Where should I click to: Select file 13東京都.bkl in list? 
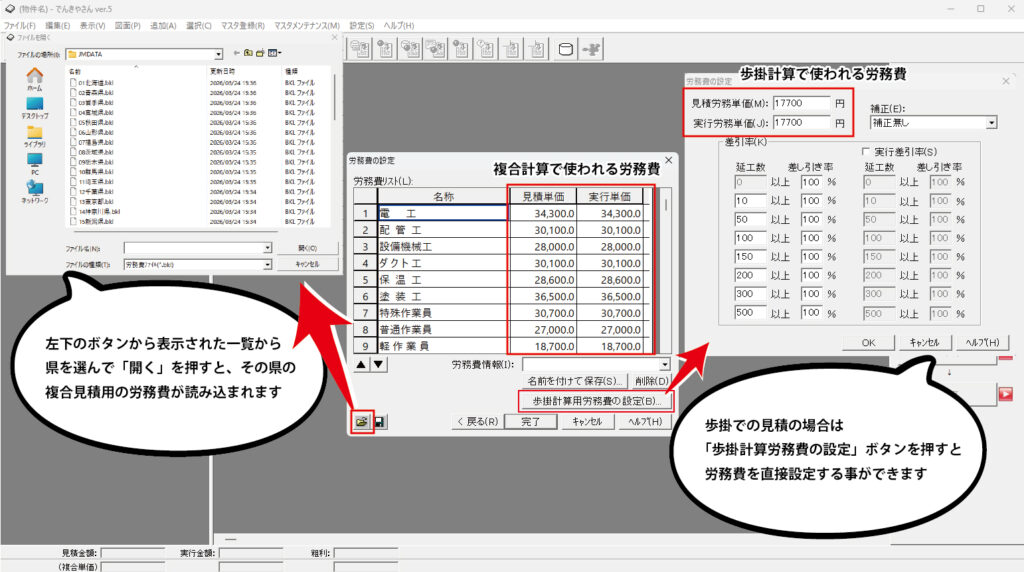(x=96, y=202)
